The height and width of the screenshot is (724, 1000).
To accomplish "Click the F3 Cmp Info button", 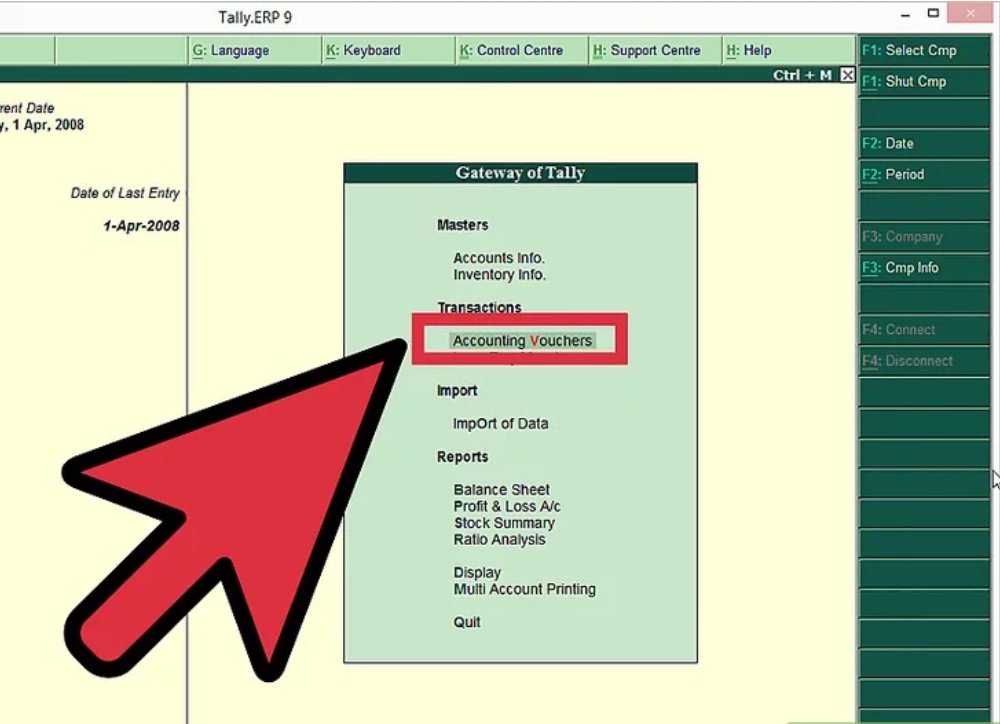I will tap(923, 268).
